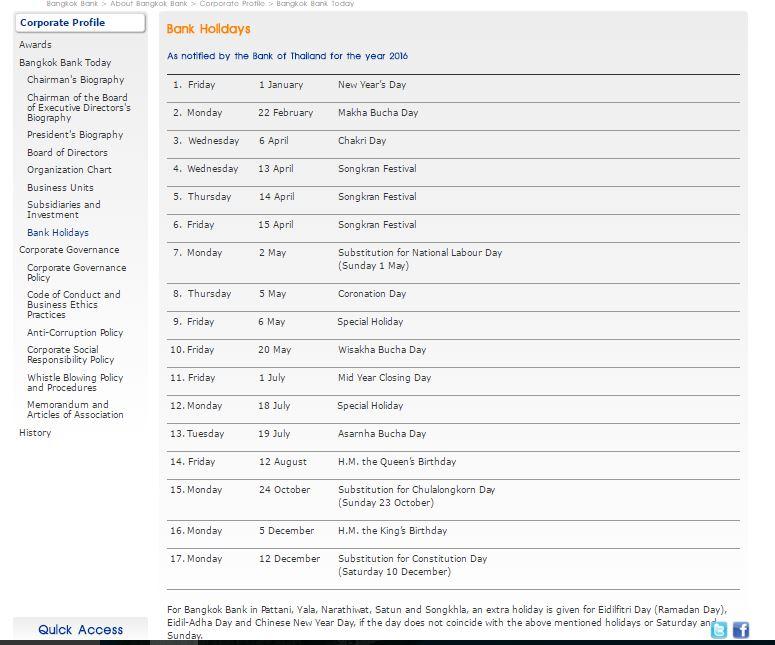Open the Quick Access panel
775x645 pixels.
pyautogui.click(x=81, y=630)
